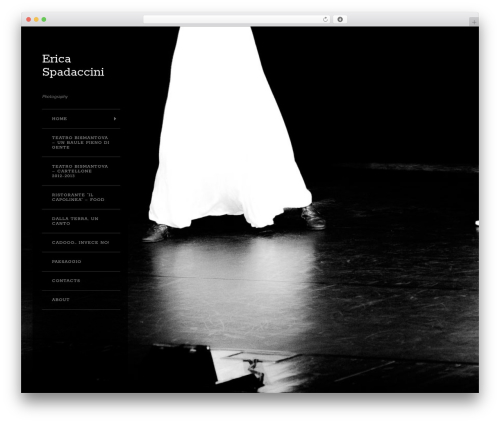Image resolution: width=500 pixels, height=423 pixels.
Task: Open Teatro Bismantova Cartellone gallery
Action: point(80,171)
